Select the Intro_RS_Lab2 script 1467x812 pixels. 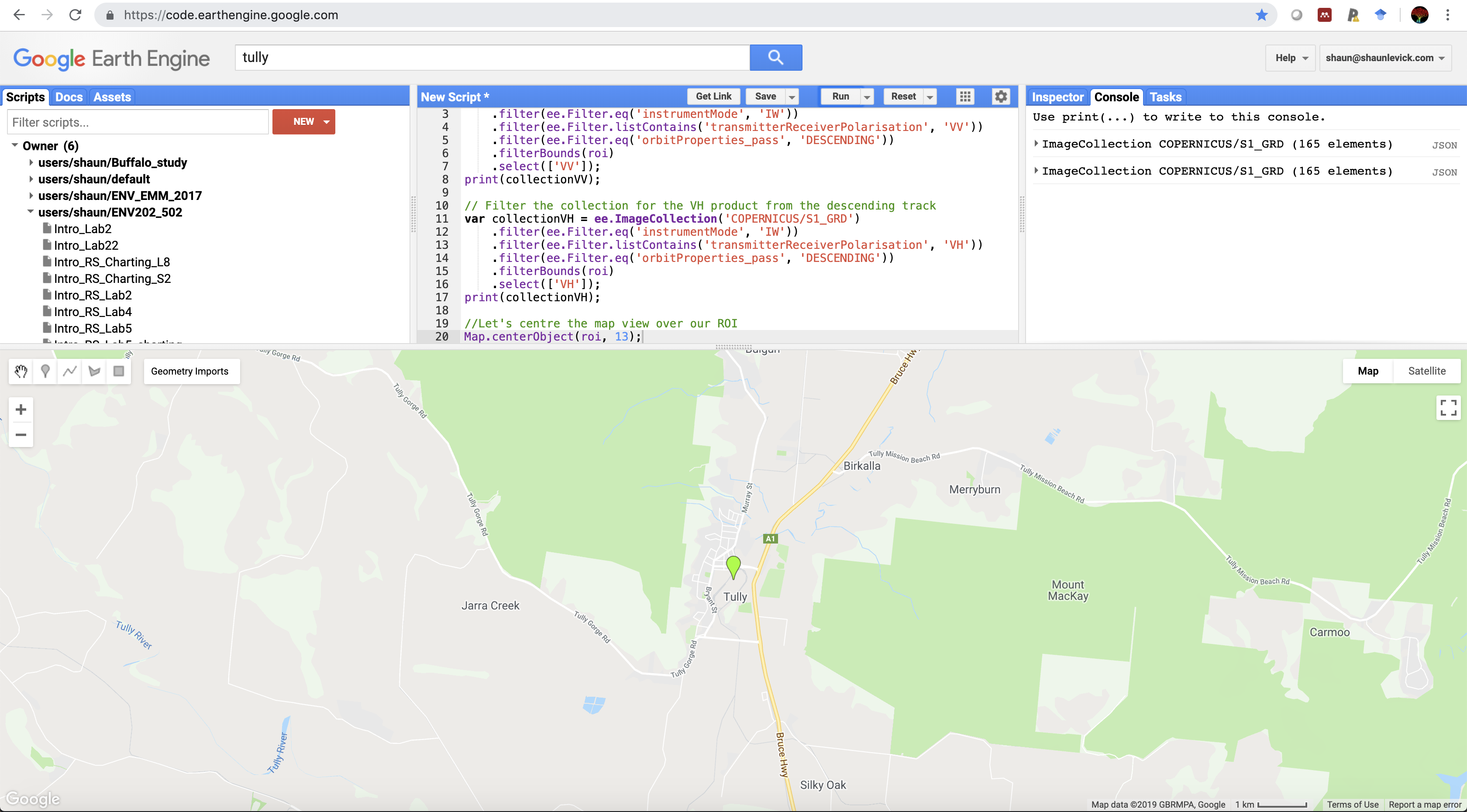91,295
